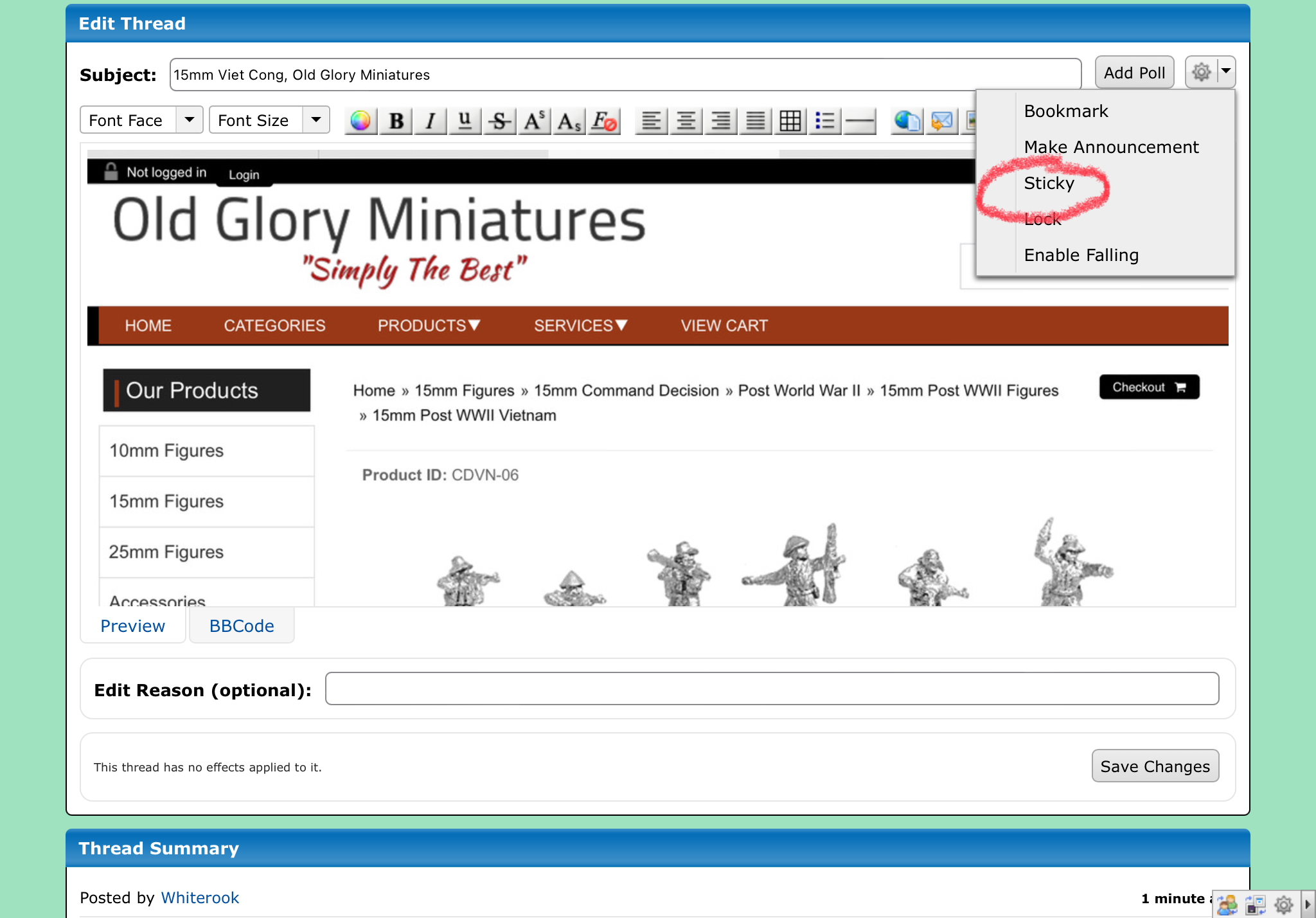Screen dimensions: 1316x918
Task: Open the text color wheel picker
Action: click(x=360, y=121)
